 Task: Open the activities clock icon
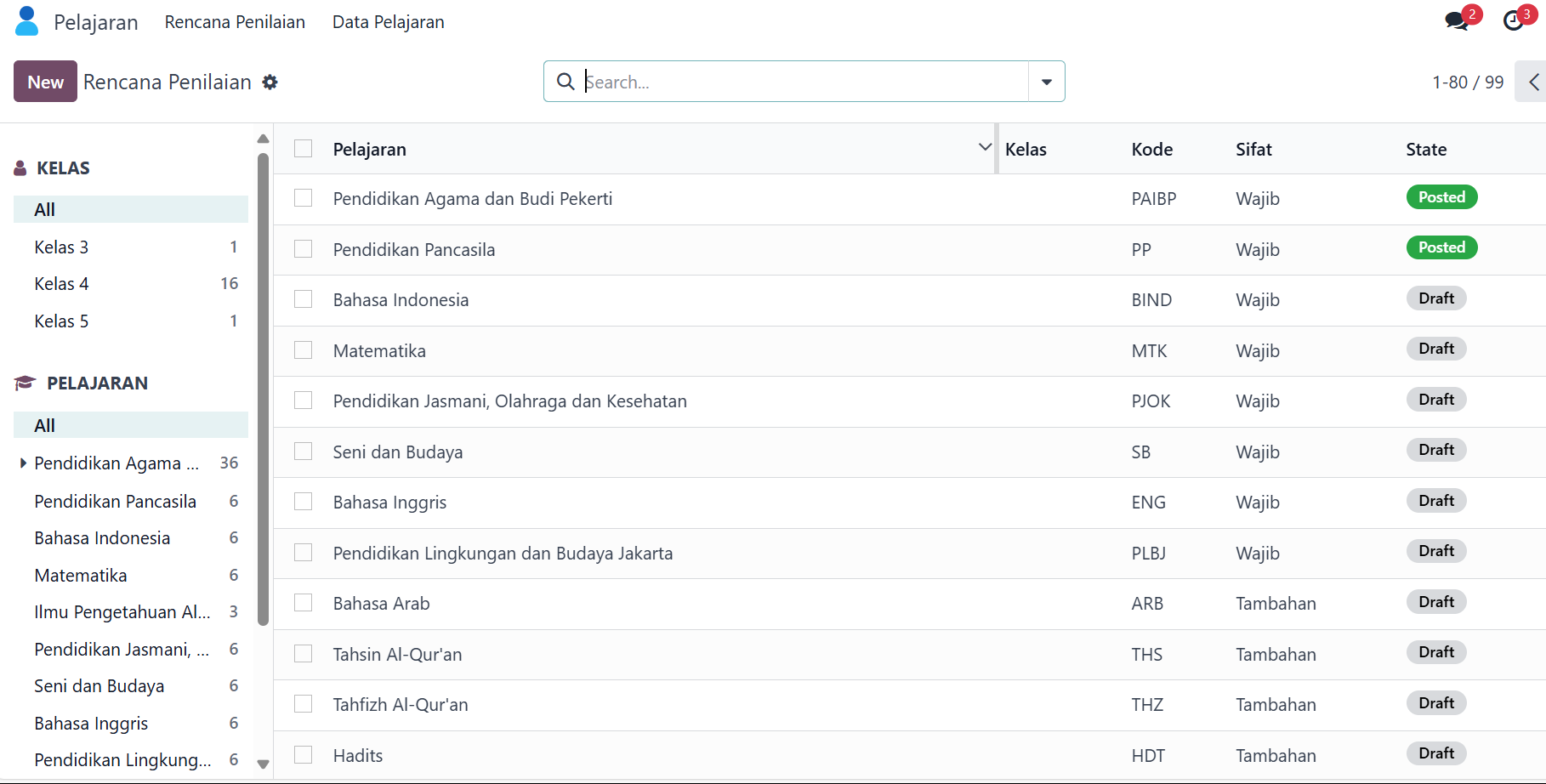[x=1514, y=21]
